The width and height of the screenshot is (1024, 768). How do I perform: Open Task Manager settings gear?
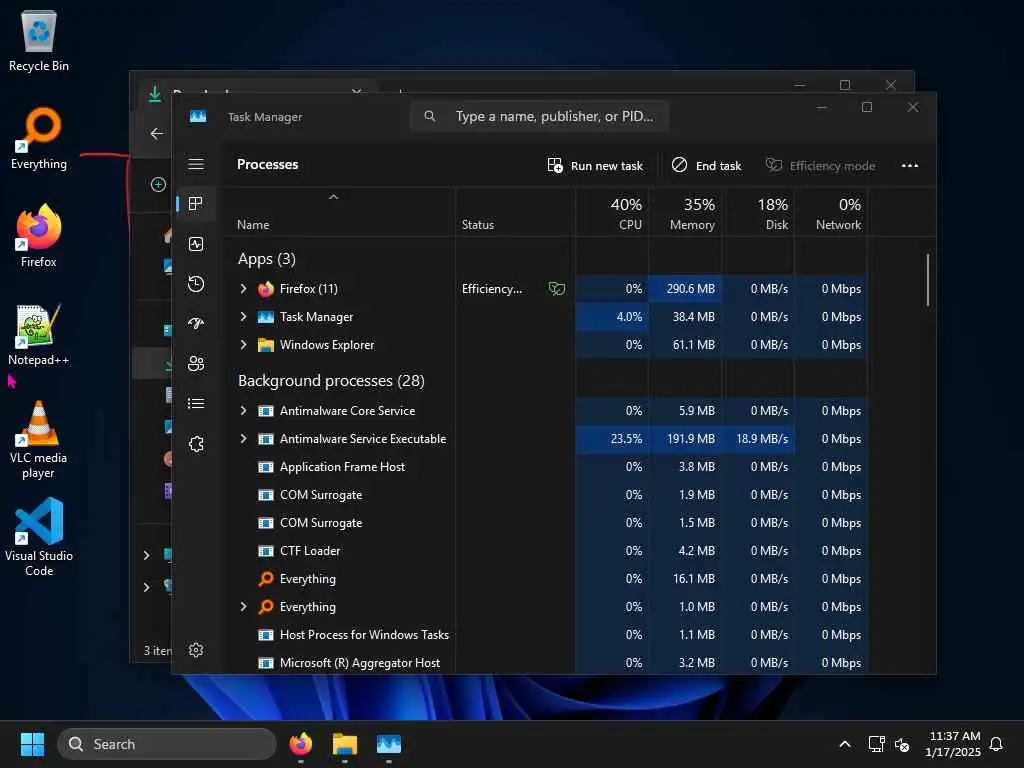[196, 650]
